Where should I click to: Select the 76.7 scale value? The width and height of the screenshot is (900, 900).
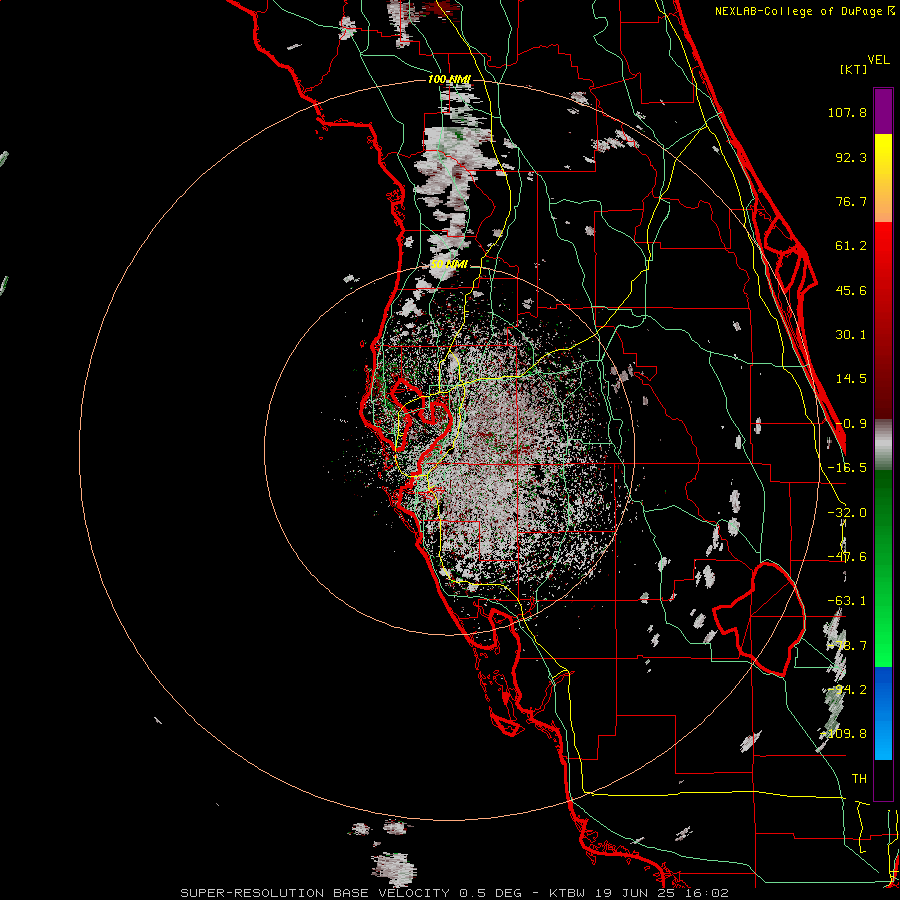(851, 201)
